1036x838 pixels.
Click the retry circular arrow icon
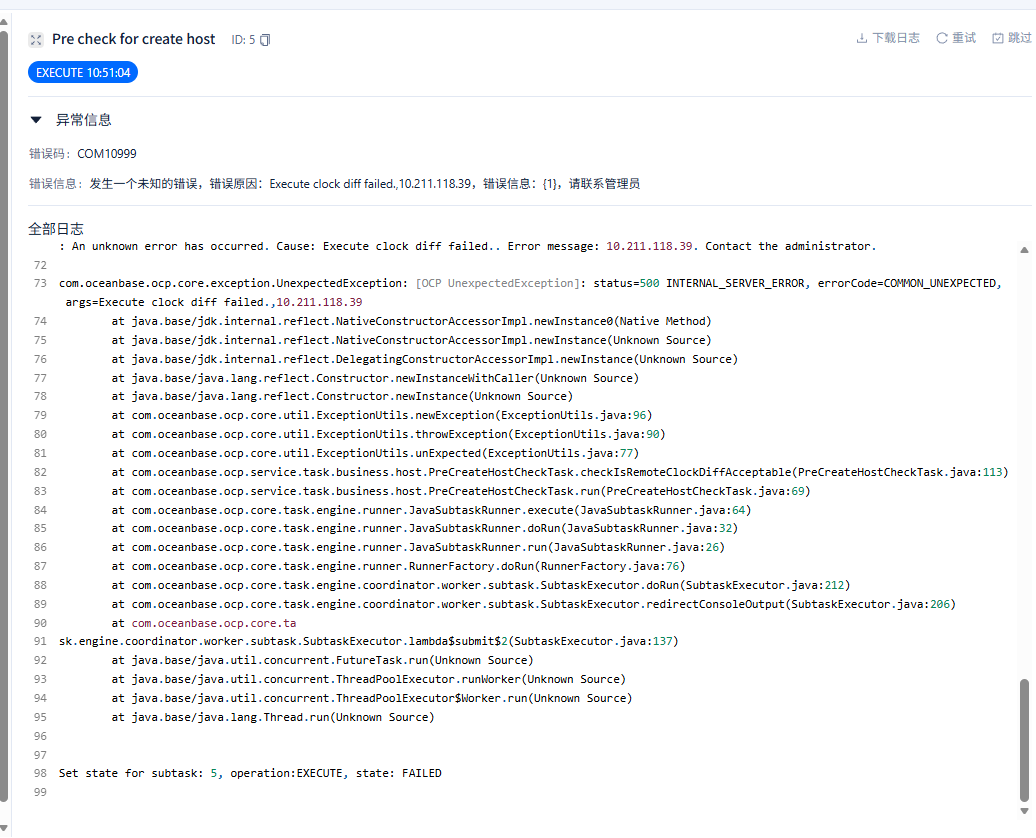(x=941, y=38)
